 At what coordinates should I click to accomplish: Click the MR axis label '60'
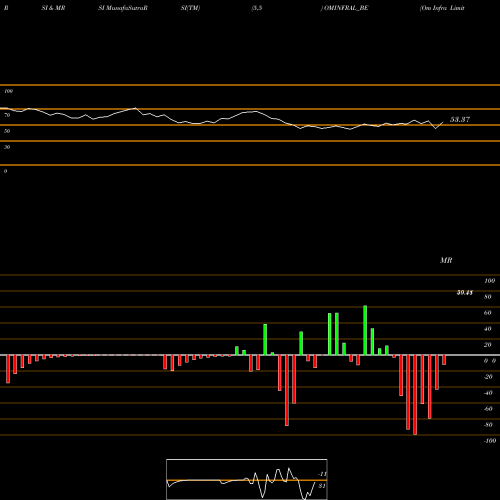[488, 313]
